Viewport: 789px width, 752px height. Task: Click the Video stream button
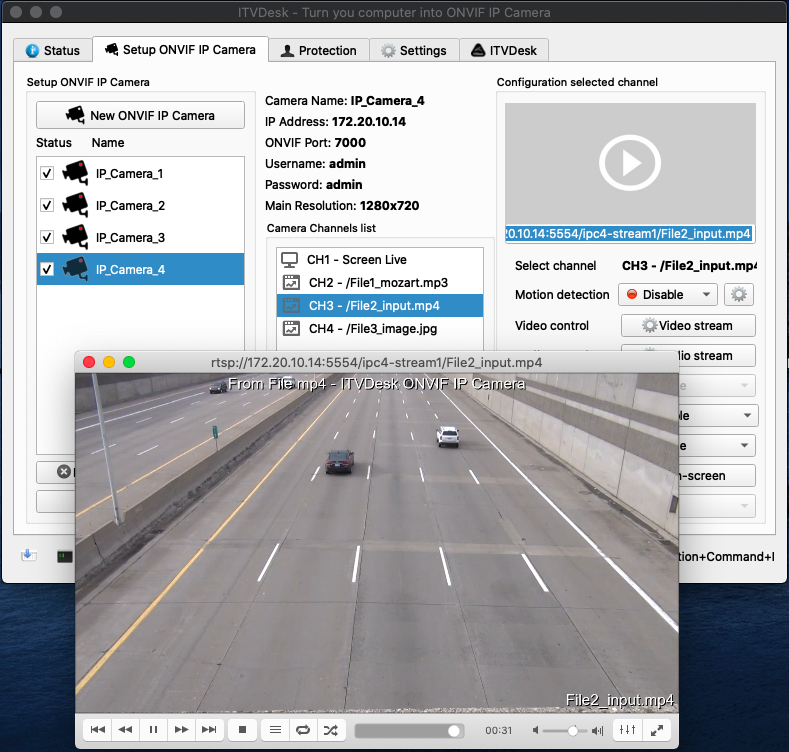(x=688, y=326)
